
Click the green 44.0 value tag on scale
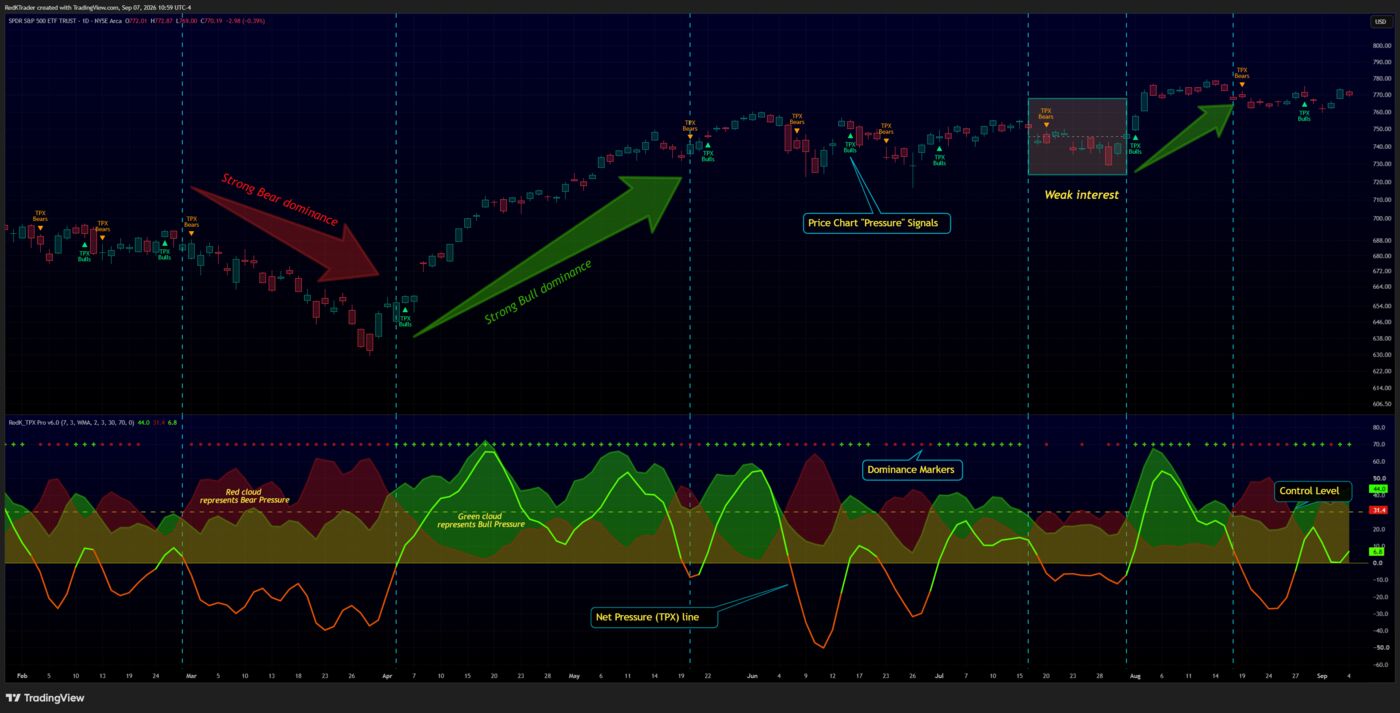1380,489
